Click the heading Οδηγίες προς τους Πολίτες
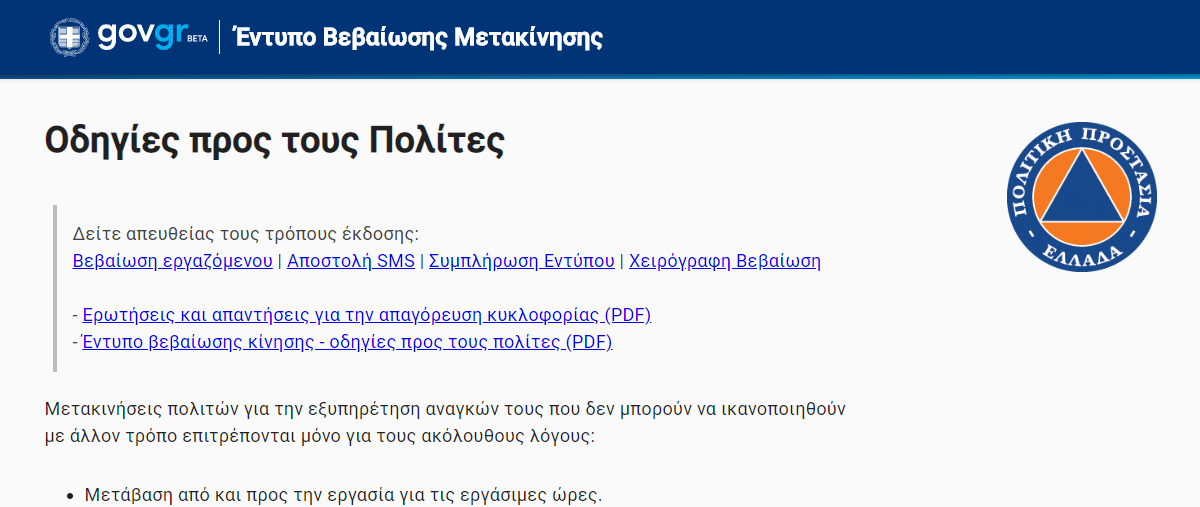Viewport: 1200px width, 507px height. click(275, 140)
